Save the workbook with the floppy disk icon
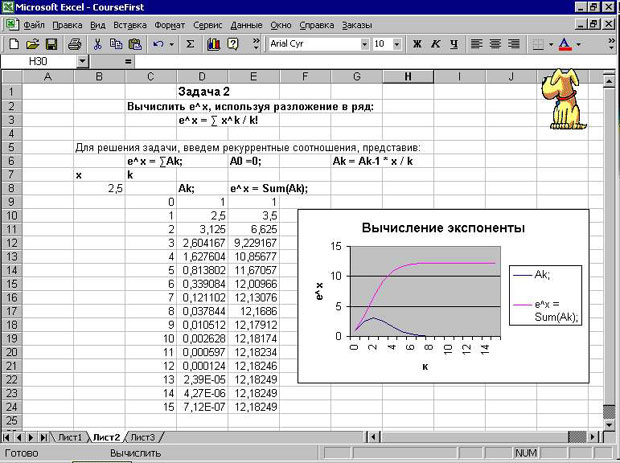 point(51,44)
